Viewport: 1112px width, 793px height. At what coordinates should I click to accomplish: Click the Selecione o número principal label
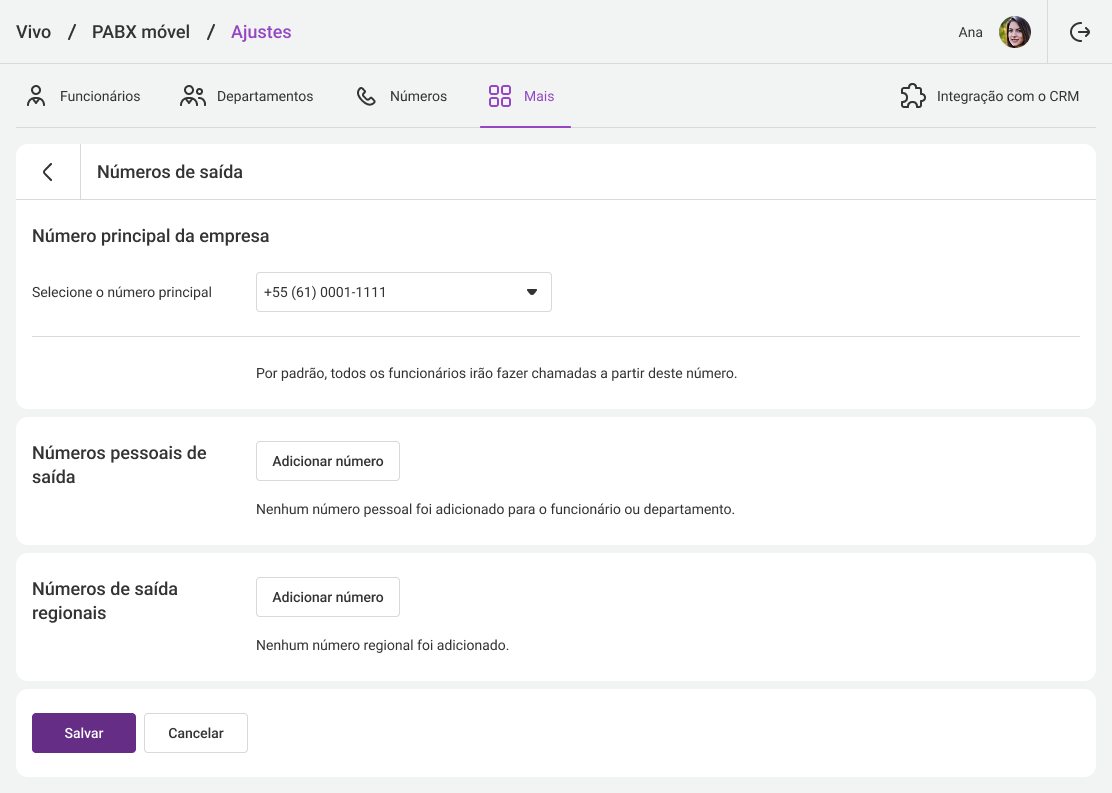click(122, 292)
